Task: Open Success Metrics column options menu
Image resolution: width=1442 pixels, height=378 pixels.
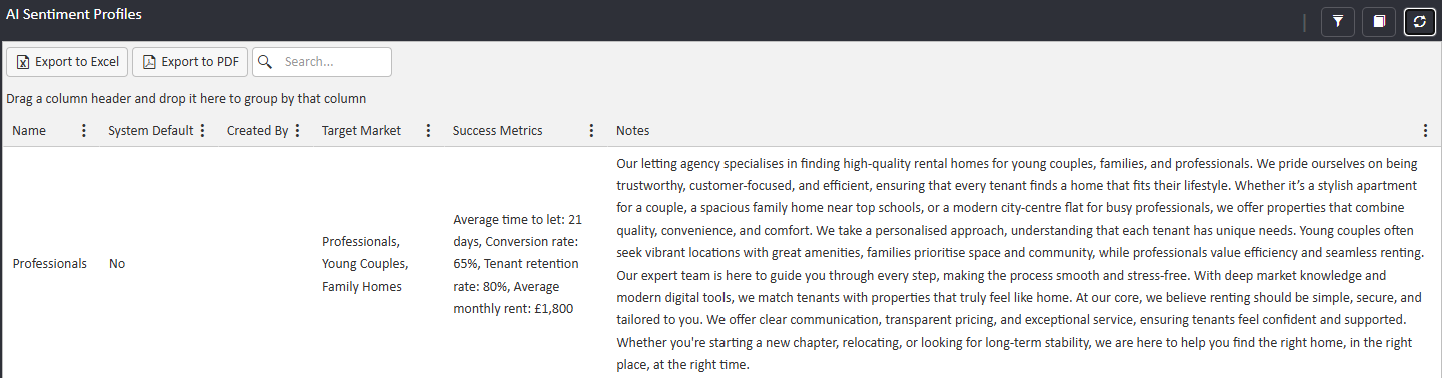Action: (x=591, y=131)
